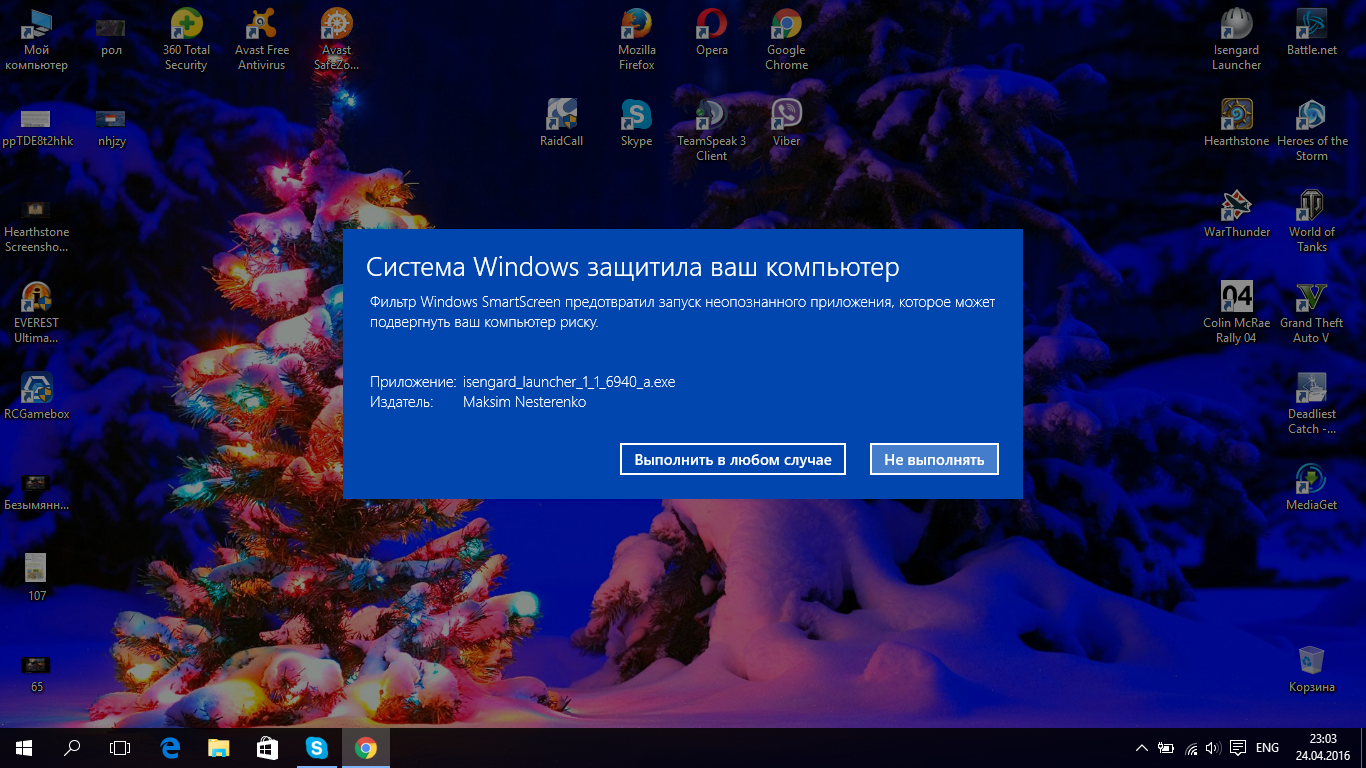This screenshot has height=768, width=1366.
Task: Select the Opera desktop icon
Action: tap(712, 34)
